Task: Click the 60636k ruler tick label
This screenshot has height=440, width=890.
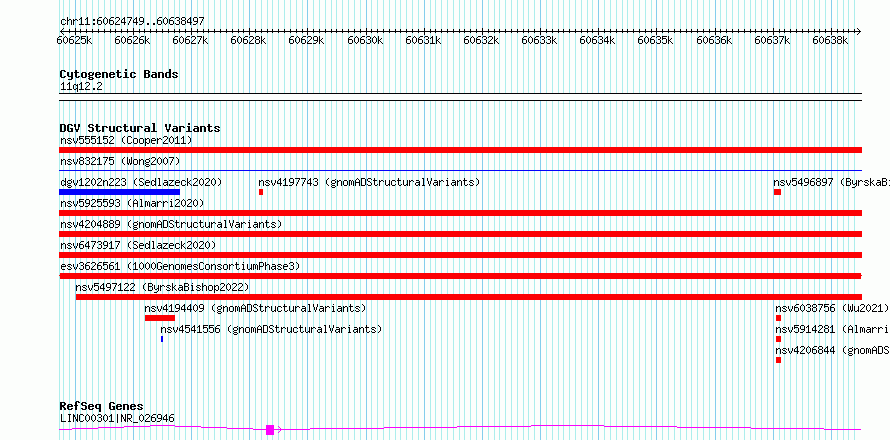Action: [x=714, y=40]
